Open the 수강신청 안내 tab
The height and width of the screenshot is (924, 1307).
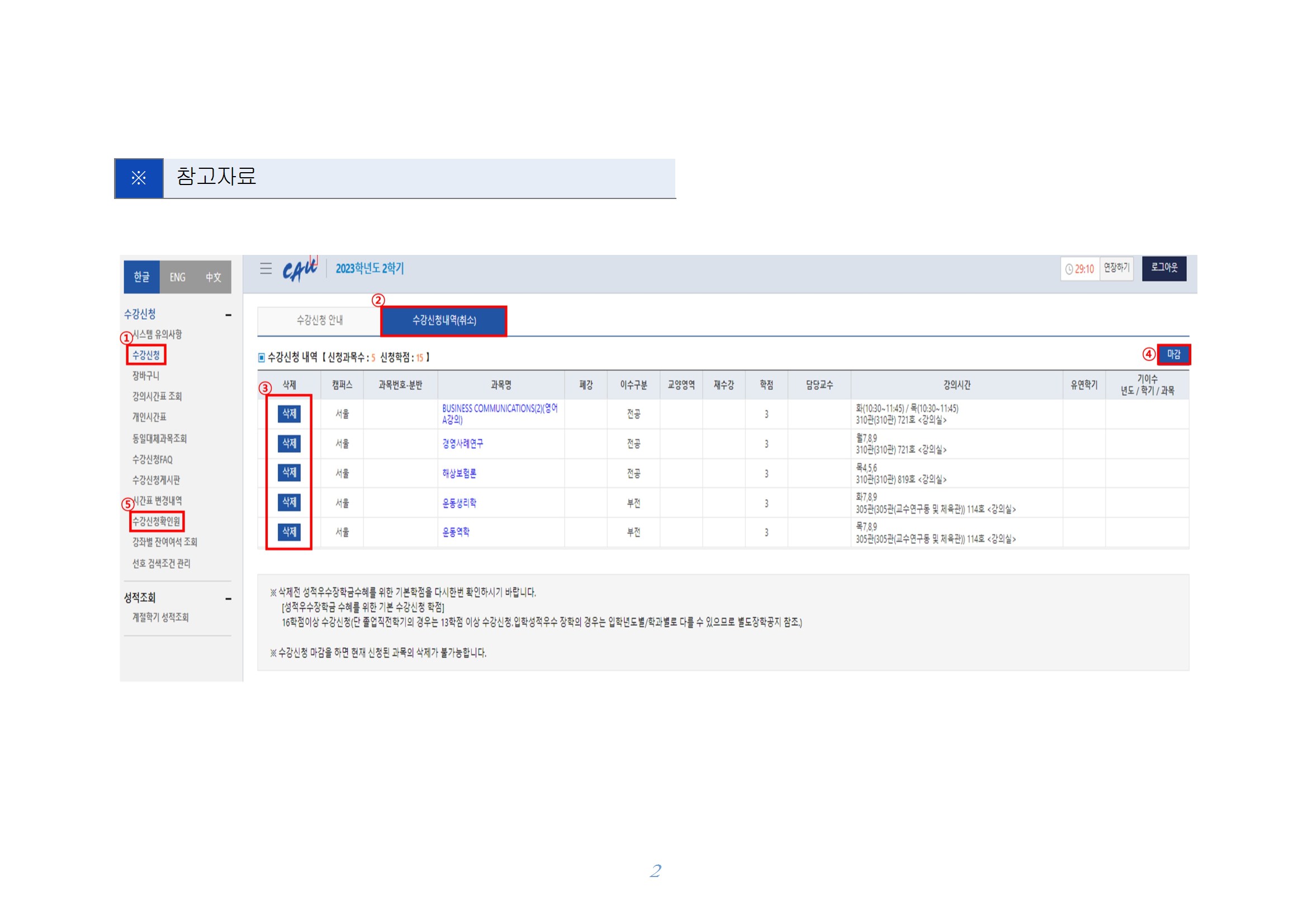tap(319, 320)
